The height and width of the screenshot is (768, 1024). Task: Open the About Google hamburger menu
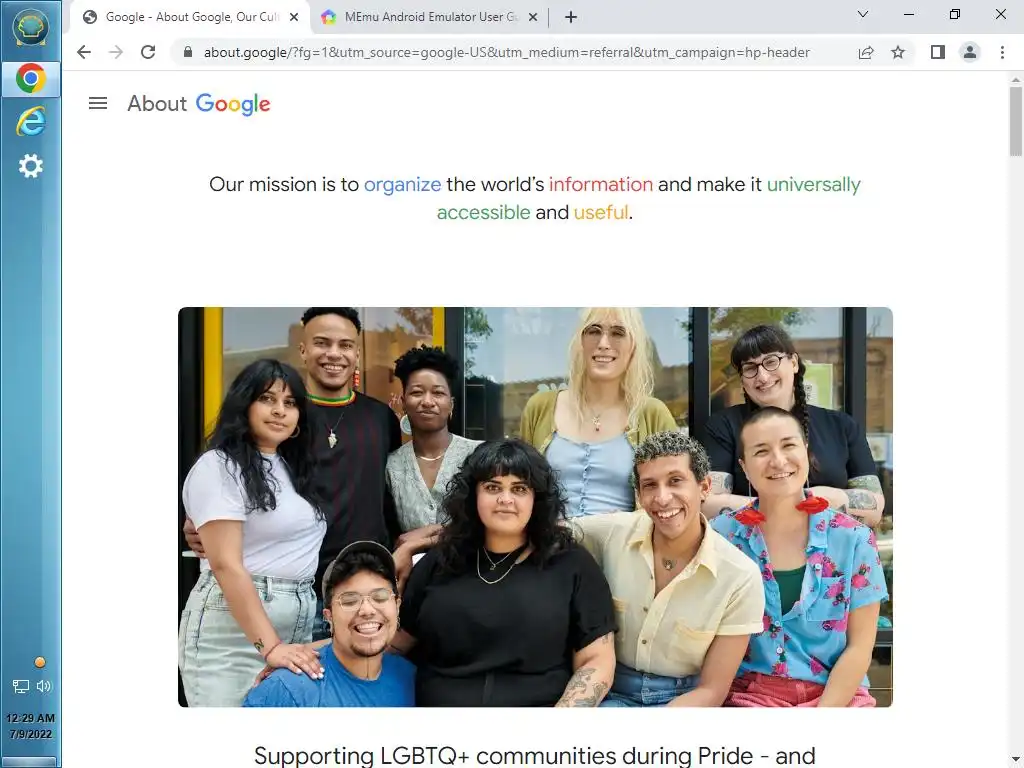(98, 103)
